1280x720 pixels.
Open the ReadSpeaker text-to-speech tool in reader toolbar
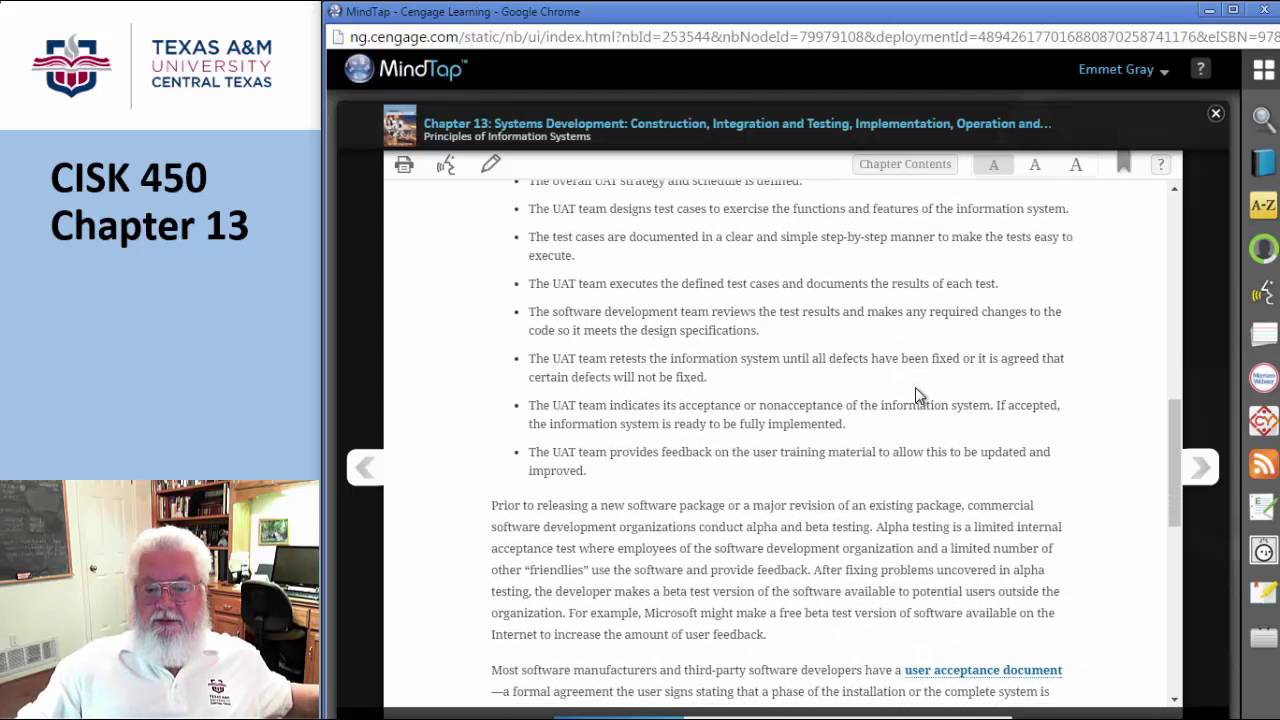click(446, 165)
